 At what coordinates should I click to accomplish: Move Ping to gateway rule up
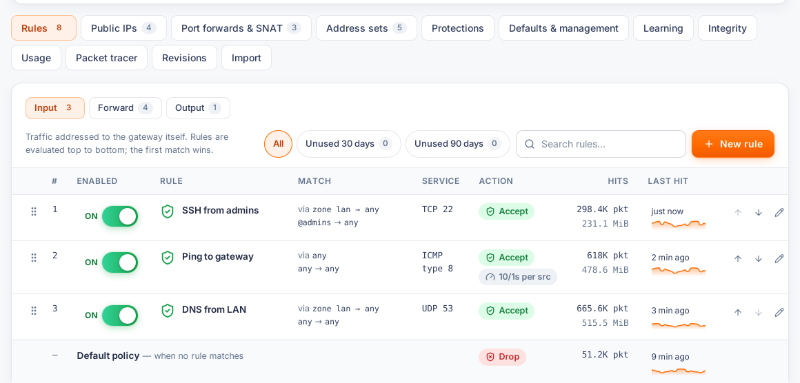click(737, 259)
